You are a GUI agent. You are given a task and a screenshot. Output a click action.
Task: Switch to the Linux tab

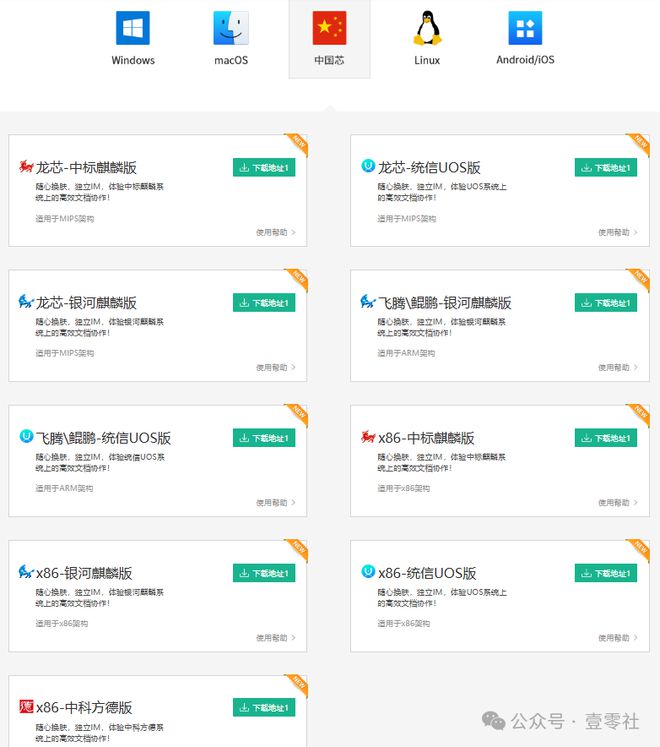coord(427,39)
